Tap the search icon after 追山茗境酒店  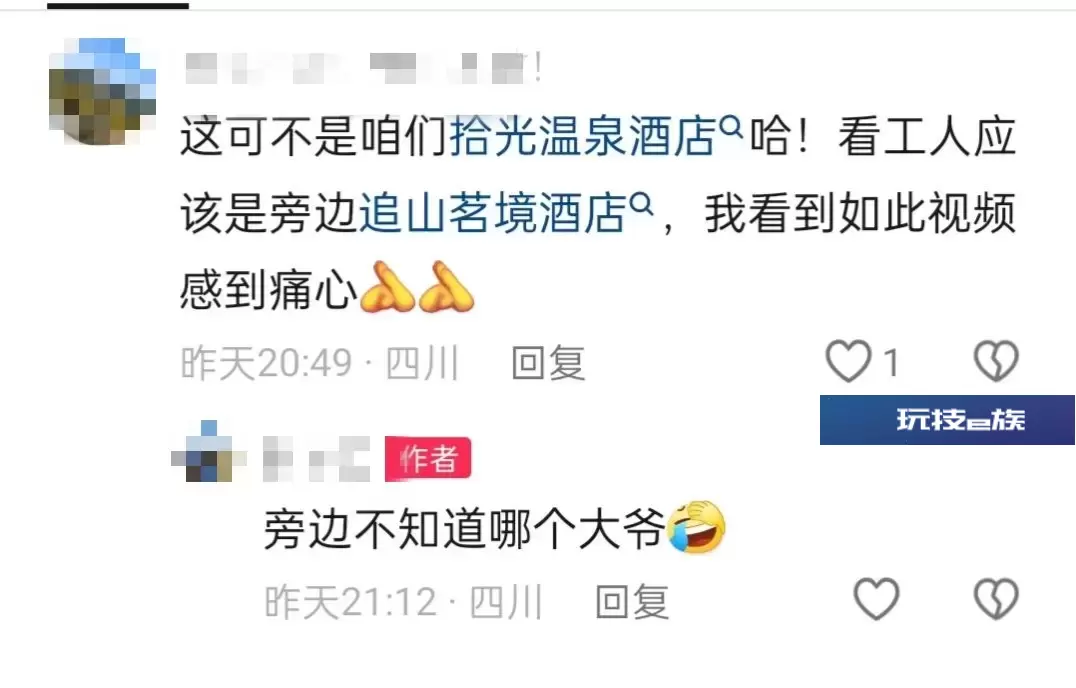click(642, 204)
